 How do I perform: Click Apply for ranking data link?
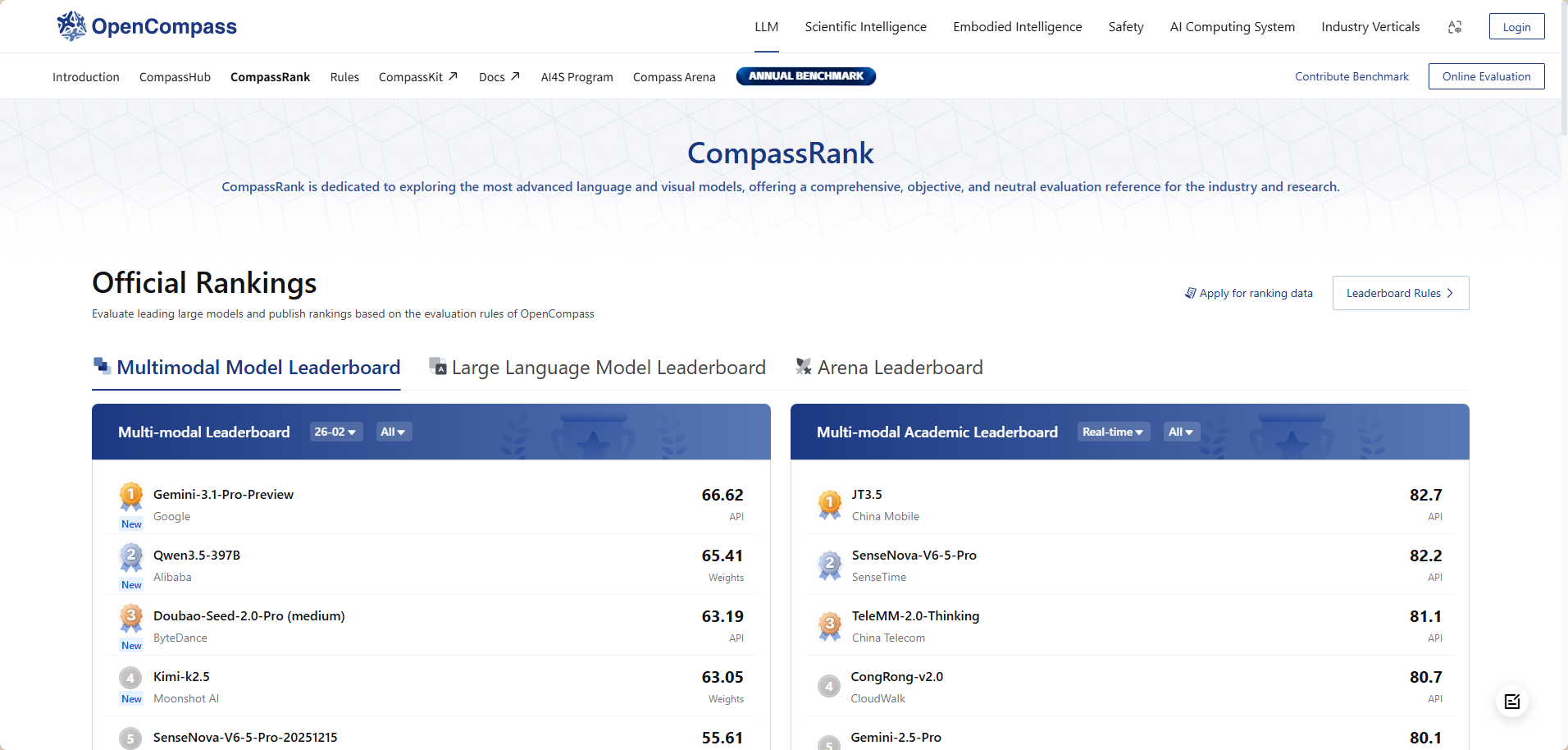point(1249,293)
